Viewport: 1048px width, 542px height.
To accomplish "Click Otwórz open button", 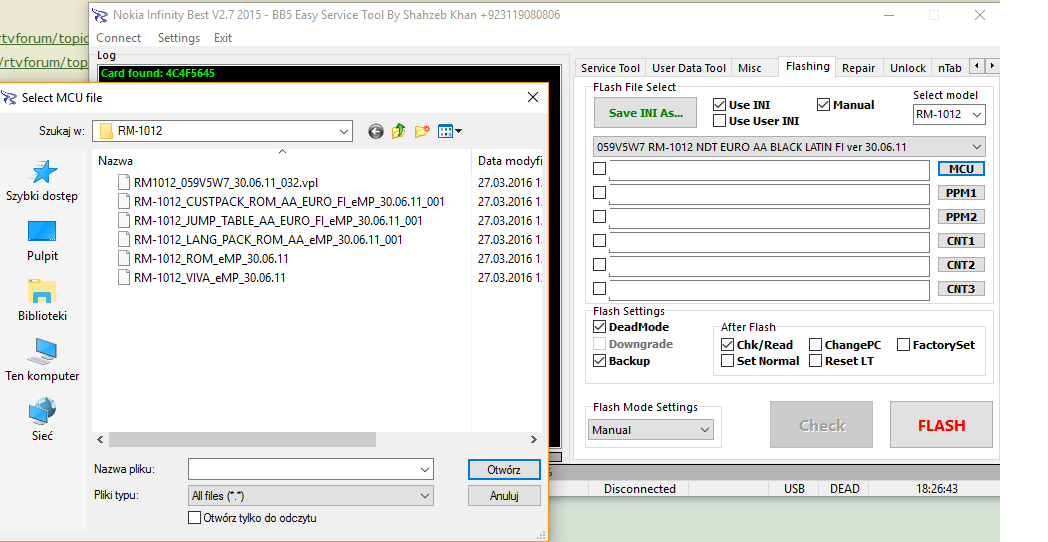I will point(504,470).
